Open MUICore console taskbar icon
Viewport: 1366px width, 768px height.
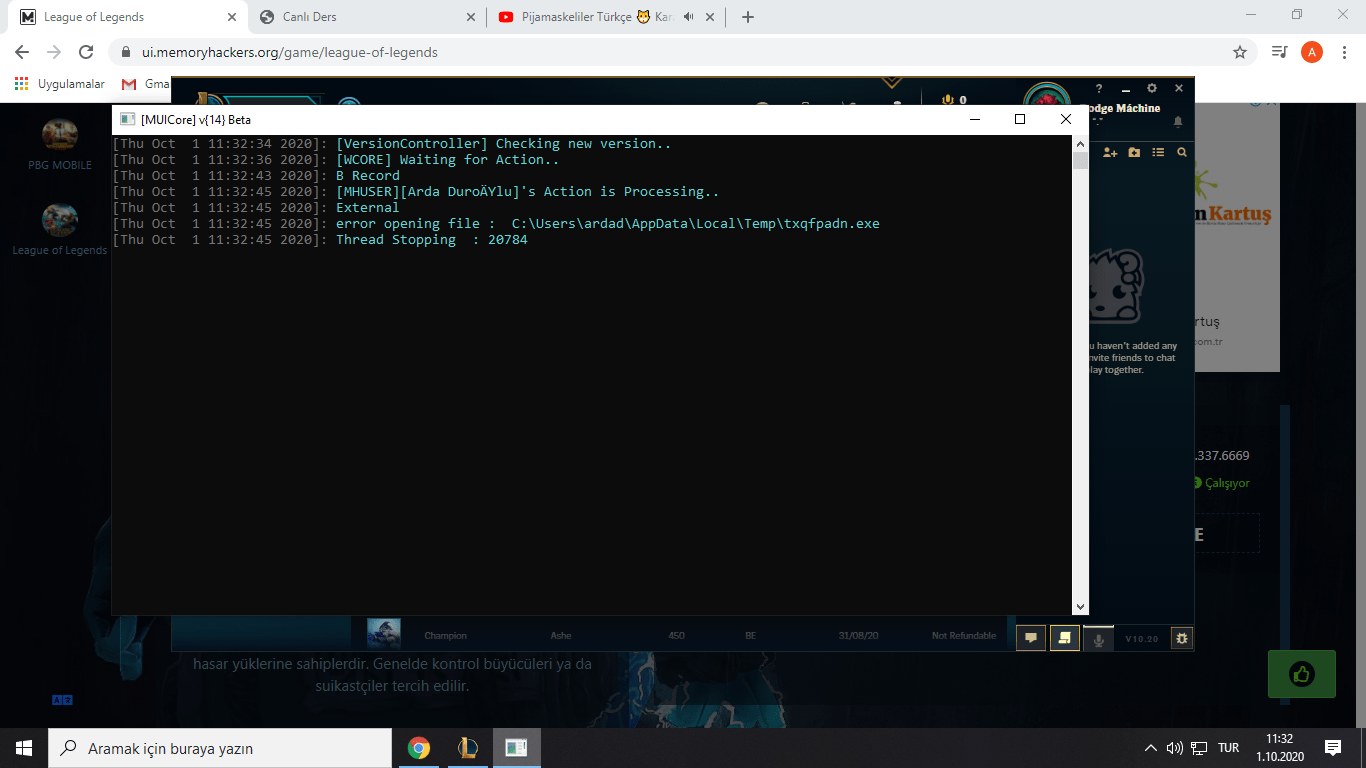(516, 748)
